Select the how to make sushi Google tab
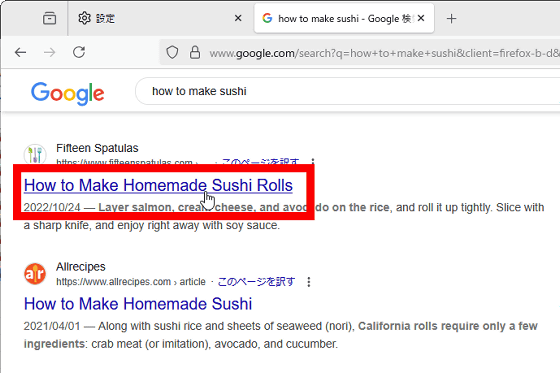This screenshot has height=373, width=560. [x=338, y=19]
